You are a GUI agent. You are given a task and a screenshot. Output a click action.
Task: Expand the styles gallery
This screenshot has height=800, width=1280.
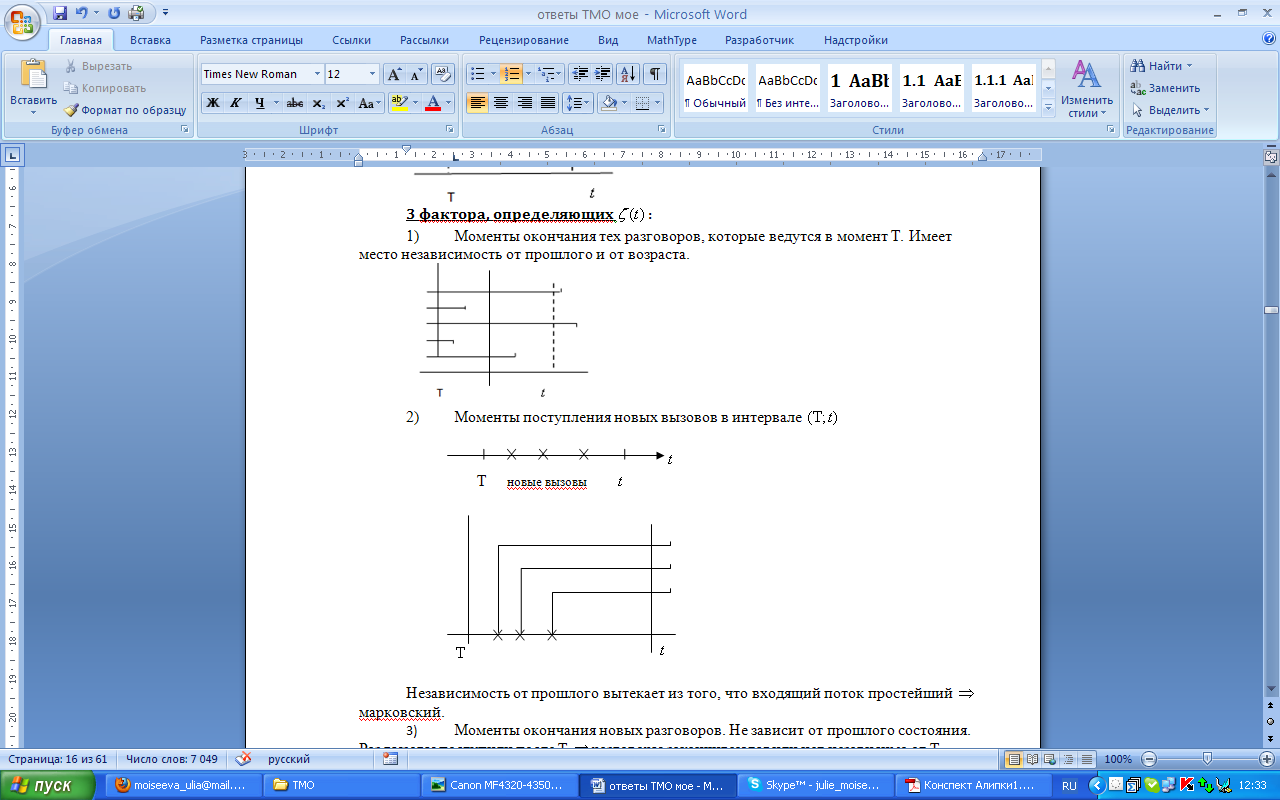point(1048,106)
